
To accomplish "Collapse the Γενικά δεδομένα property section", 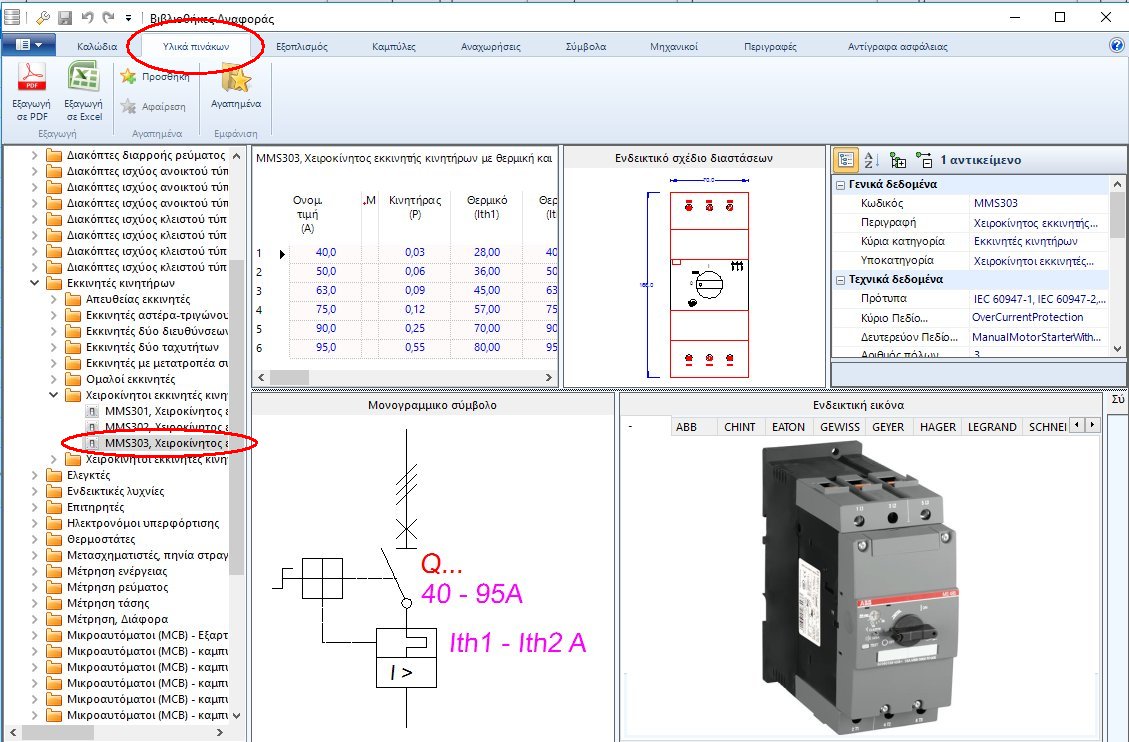I will click(842, 183).
